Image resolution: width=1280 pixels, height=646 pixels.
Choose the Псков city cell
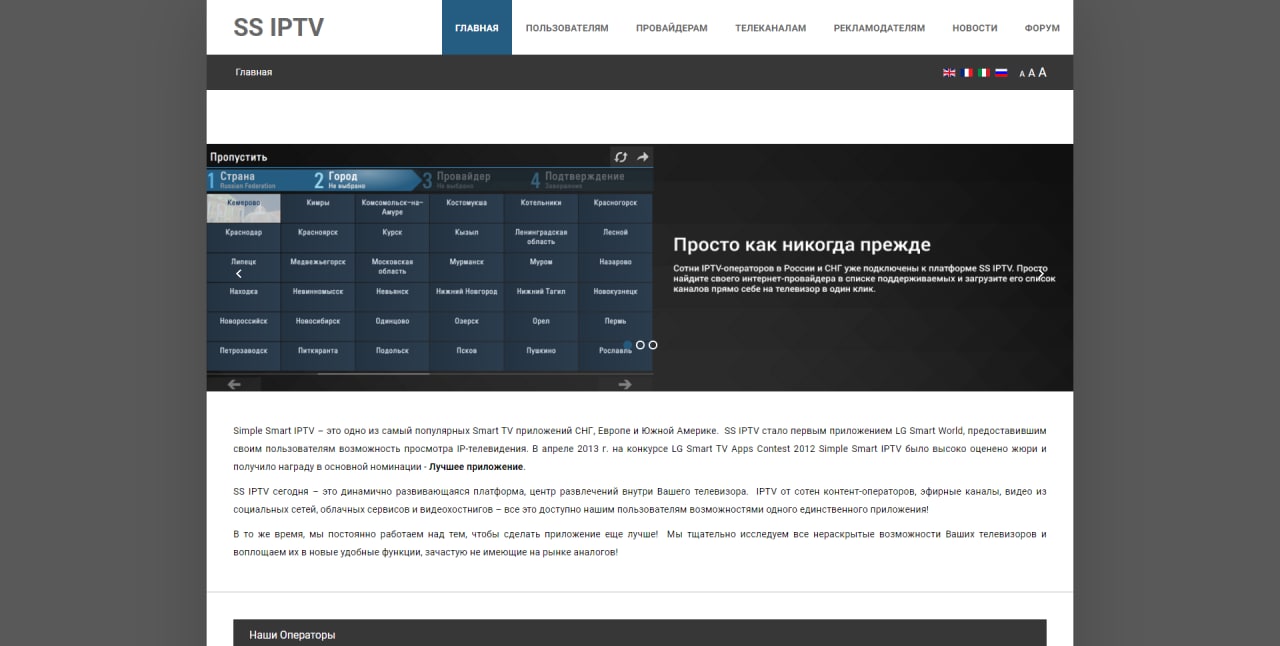coord(466,355)
